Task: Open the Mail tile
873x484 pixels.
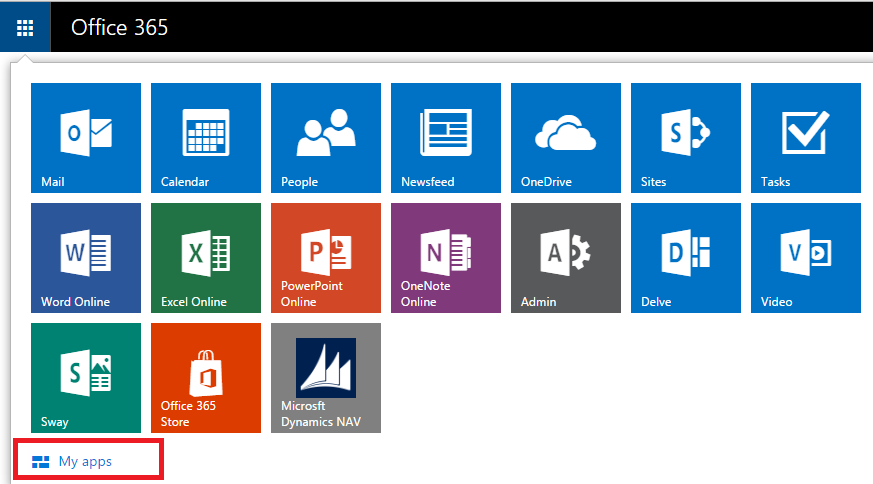Action: coord(86,138)
